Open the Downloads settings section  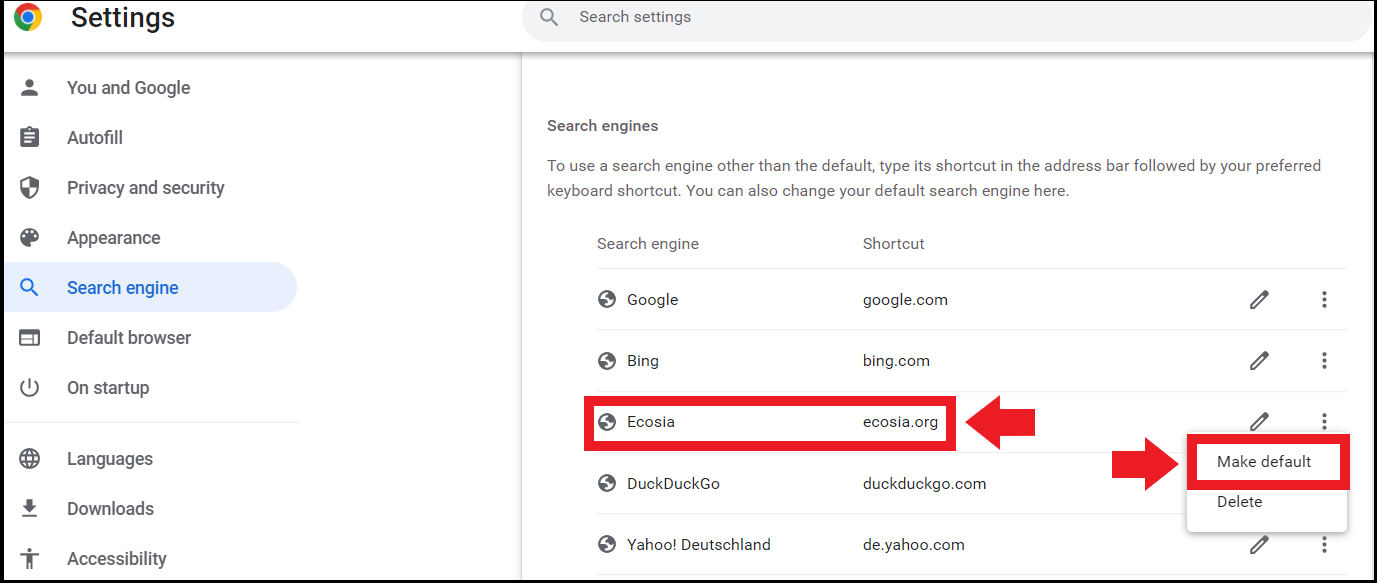click(x=110, y=509)
